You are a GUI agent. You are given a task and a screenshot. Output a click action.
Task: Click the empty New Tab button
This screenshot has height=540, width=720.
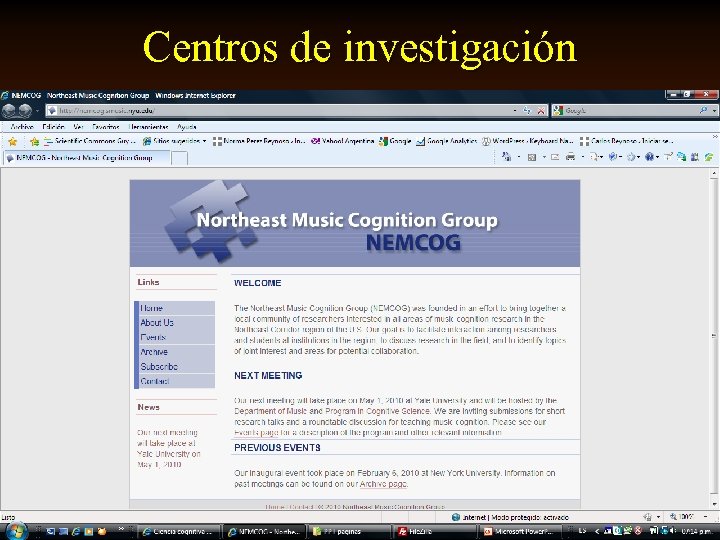coord(180,158)
